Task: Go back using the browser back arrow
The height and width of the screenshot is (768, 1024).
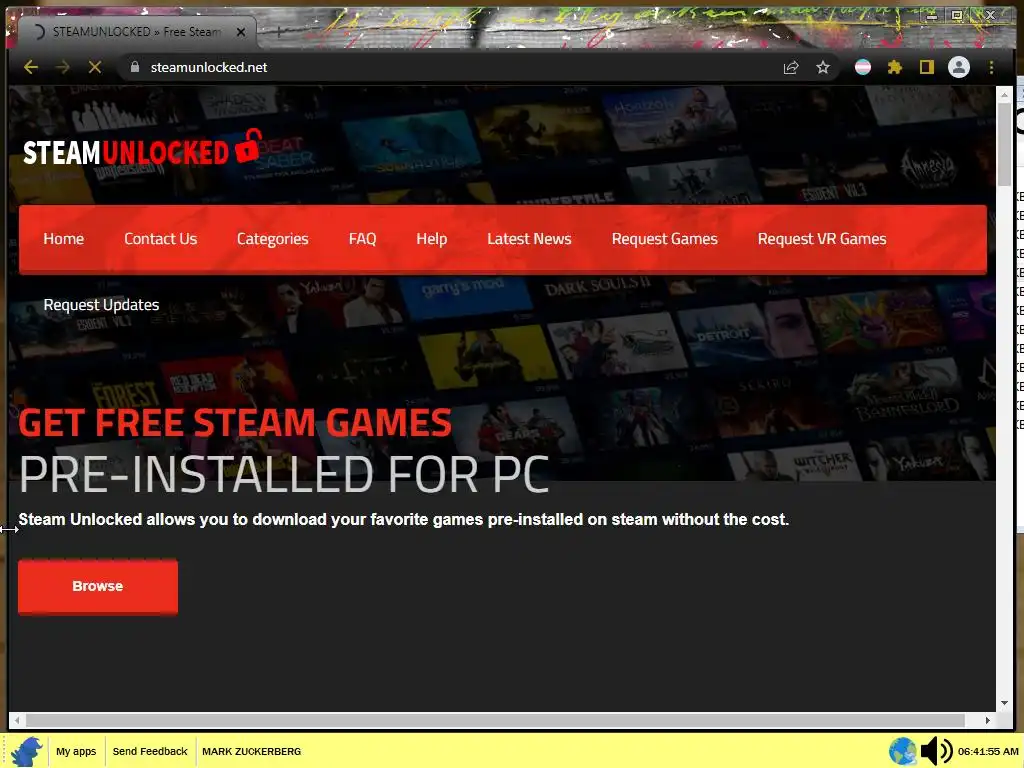Action: tap(31, 67)
